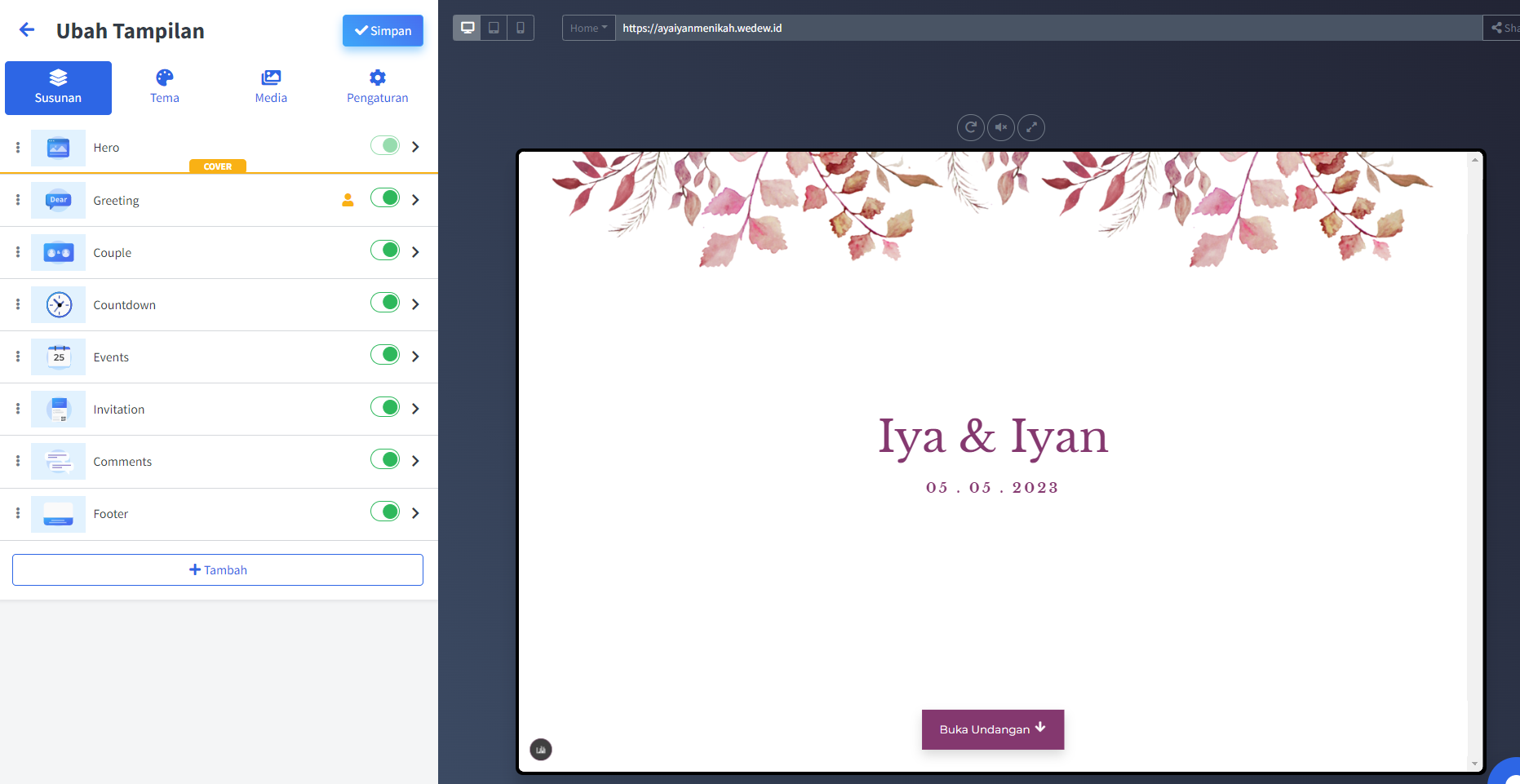This screenshot has height=784, width=1520.
Task: Click the Countdown row drag handle dots
Action: [18, 304]
